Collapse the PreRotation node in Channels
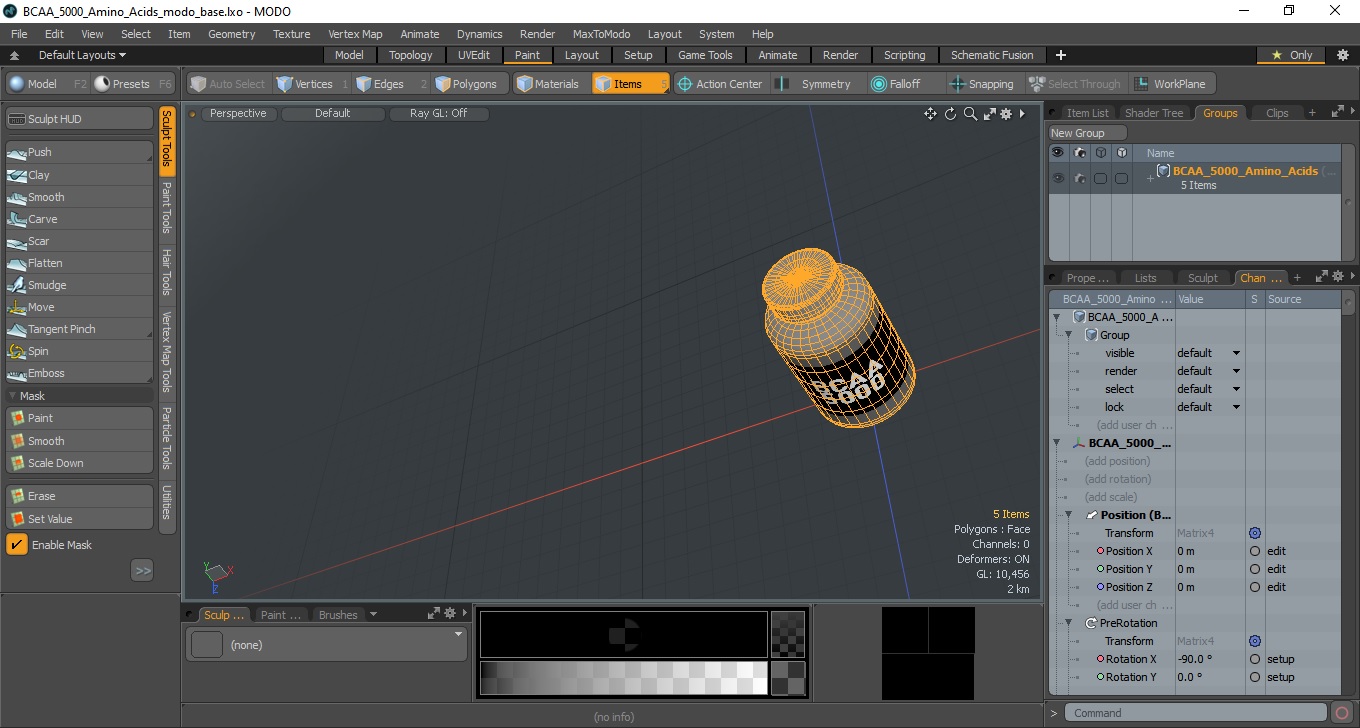 (1068, 623)
